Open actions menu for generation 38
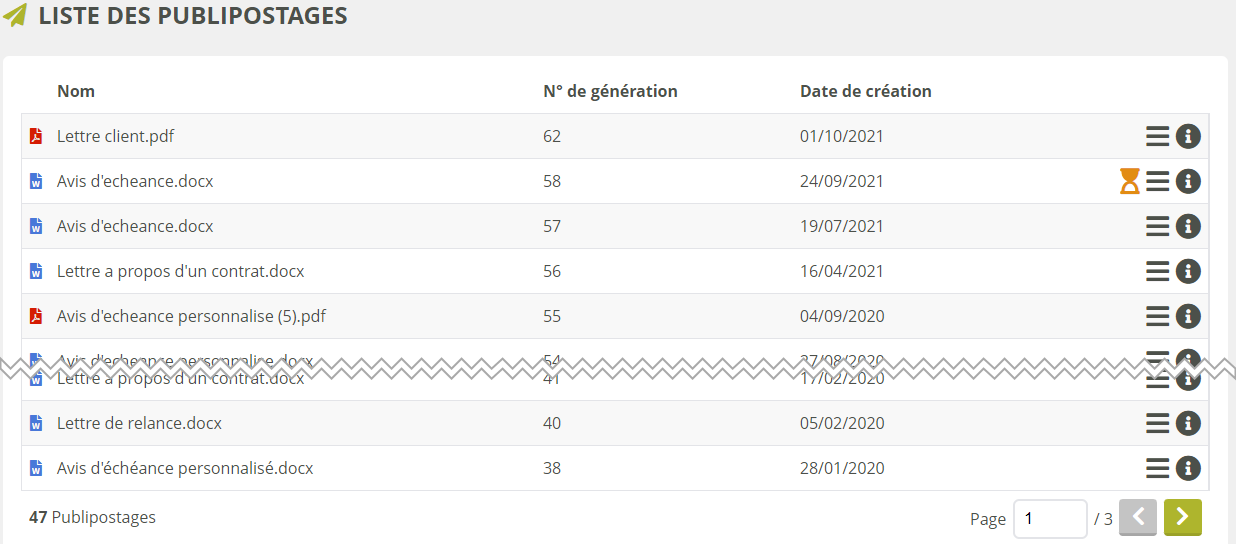The image size is (1236, 544). 1157,468
